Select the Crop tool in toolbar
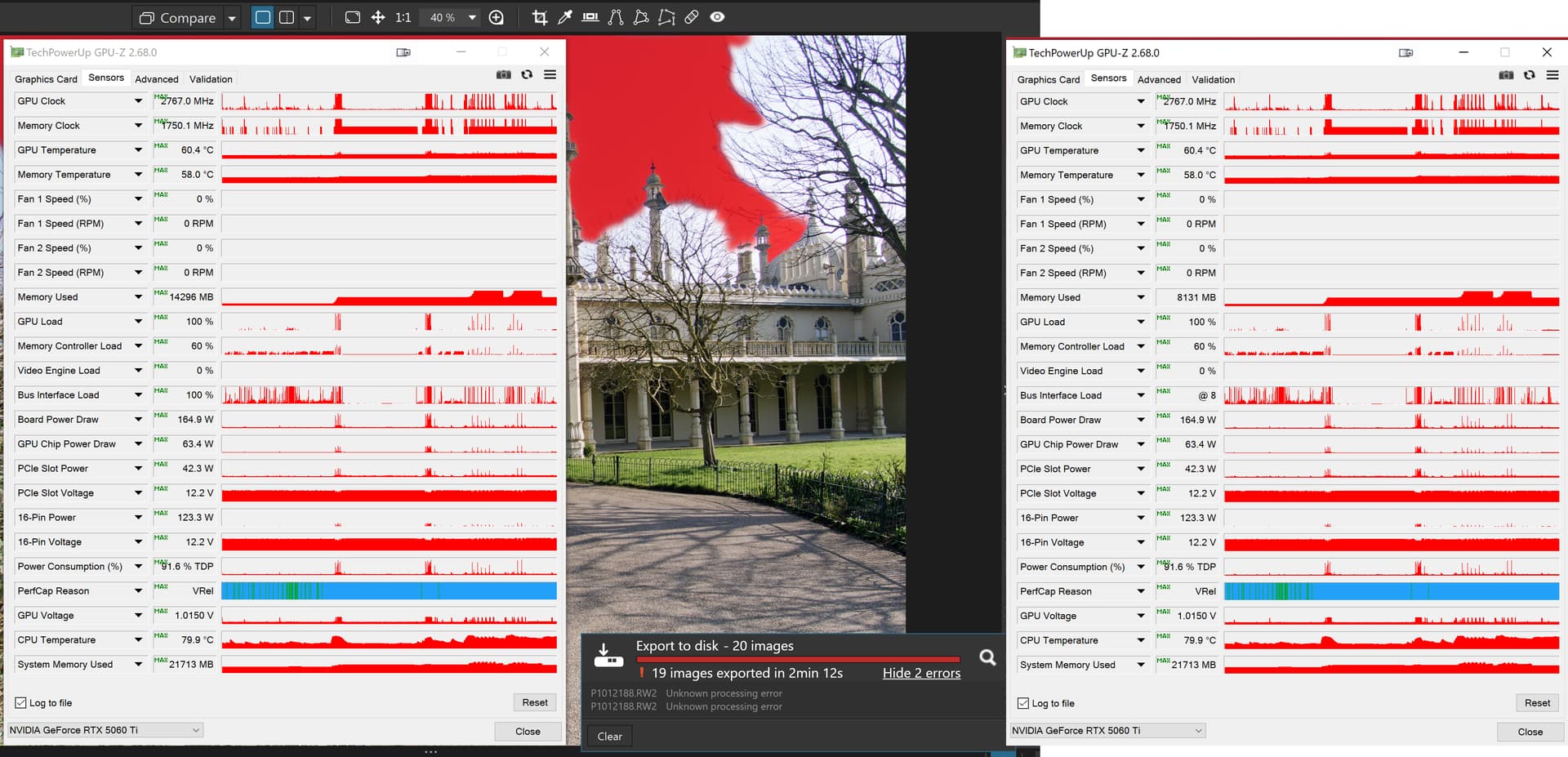 (x=539, y=17)
